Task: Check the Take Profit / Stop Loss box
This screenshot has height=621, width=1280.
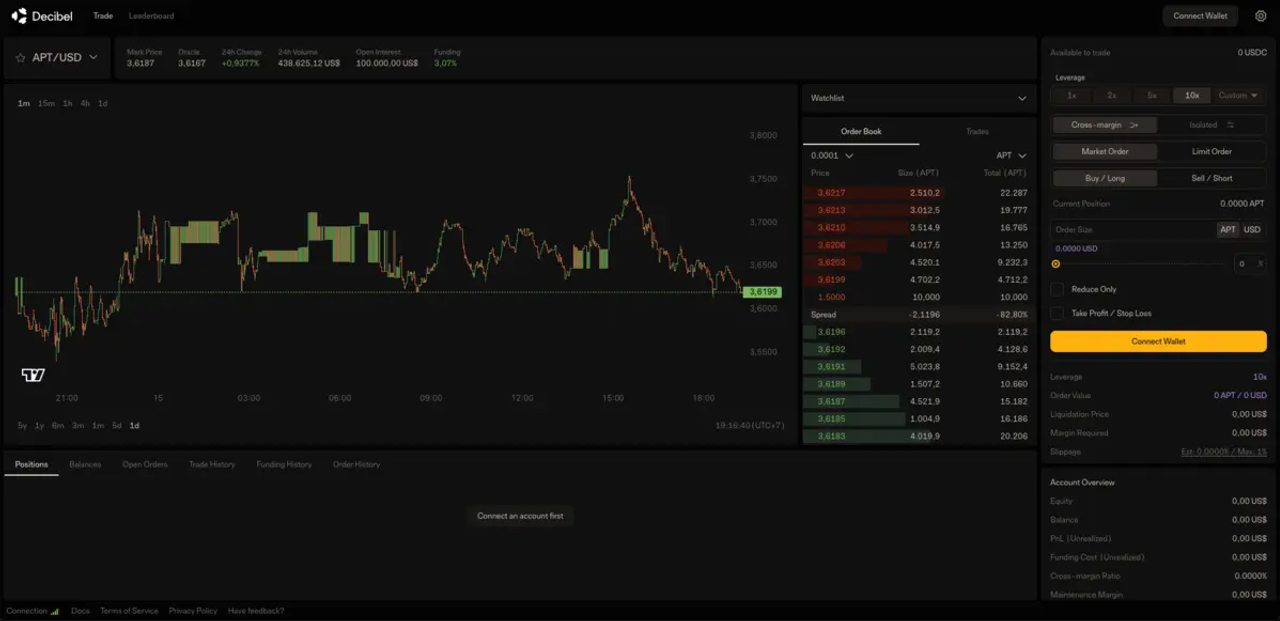Action: coord(1057,313)
